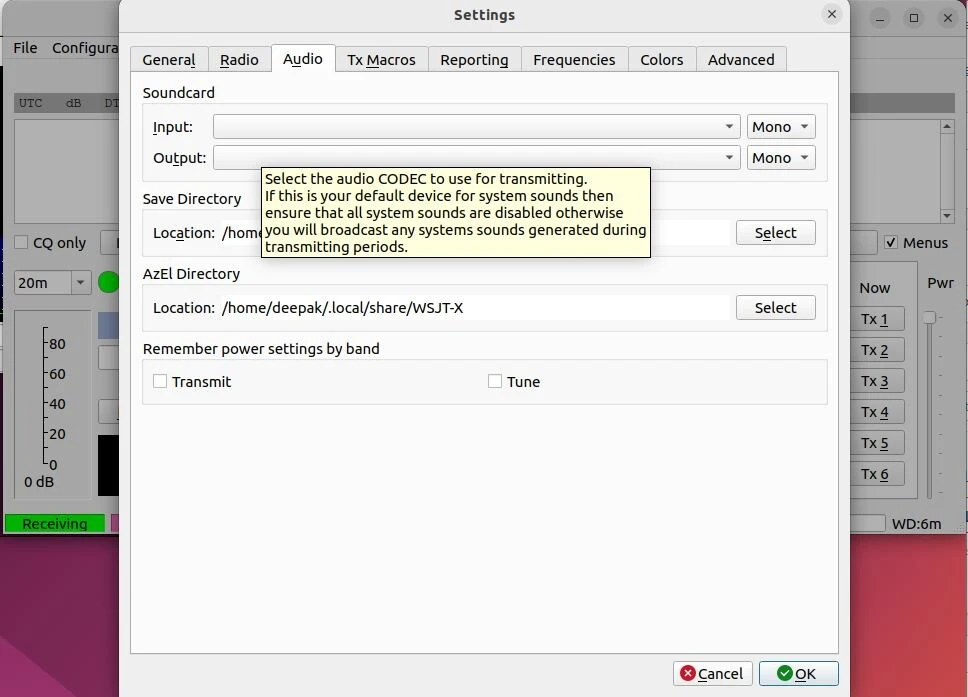The image size is (968, 697).
Task: Toggle the CQ only checkbox
Action: (21, 242)
